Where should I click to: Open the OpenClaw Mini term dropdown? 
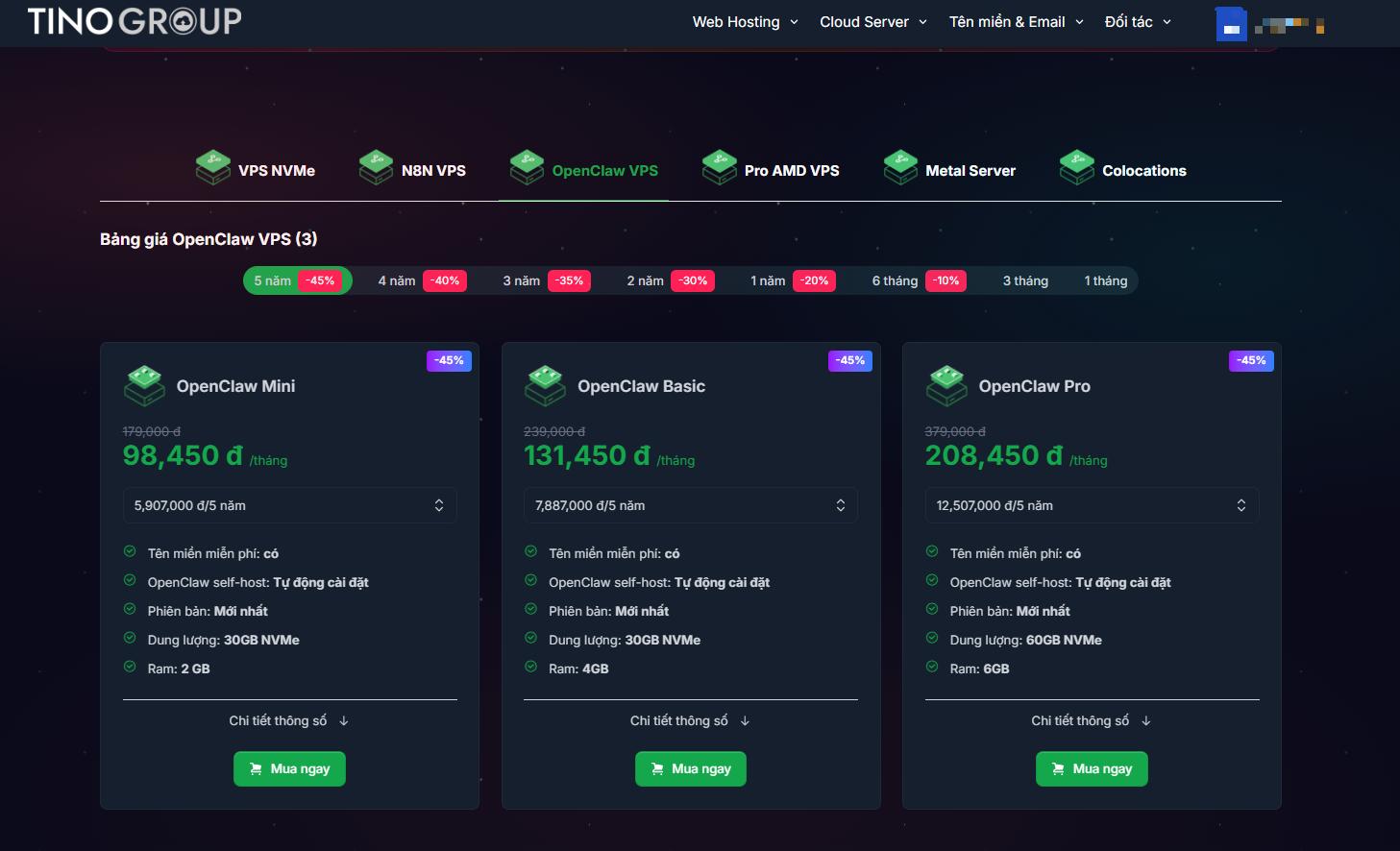click(289, 504)
